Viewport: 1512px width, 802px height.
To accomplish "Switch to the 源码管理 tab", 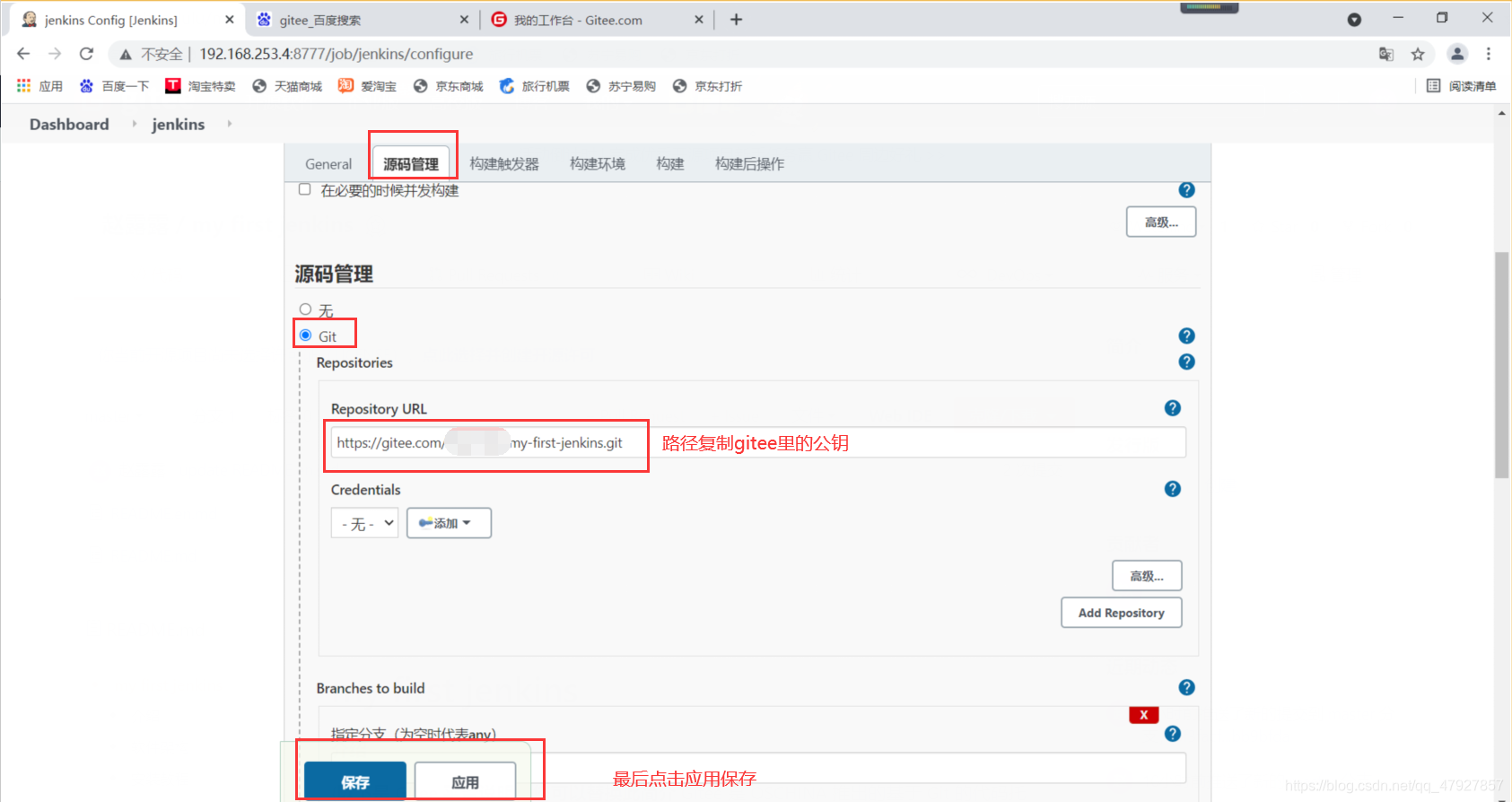I will (x=411, y=164).
